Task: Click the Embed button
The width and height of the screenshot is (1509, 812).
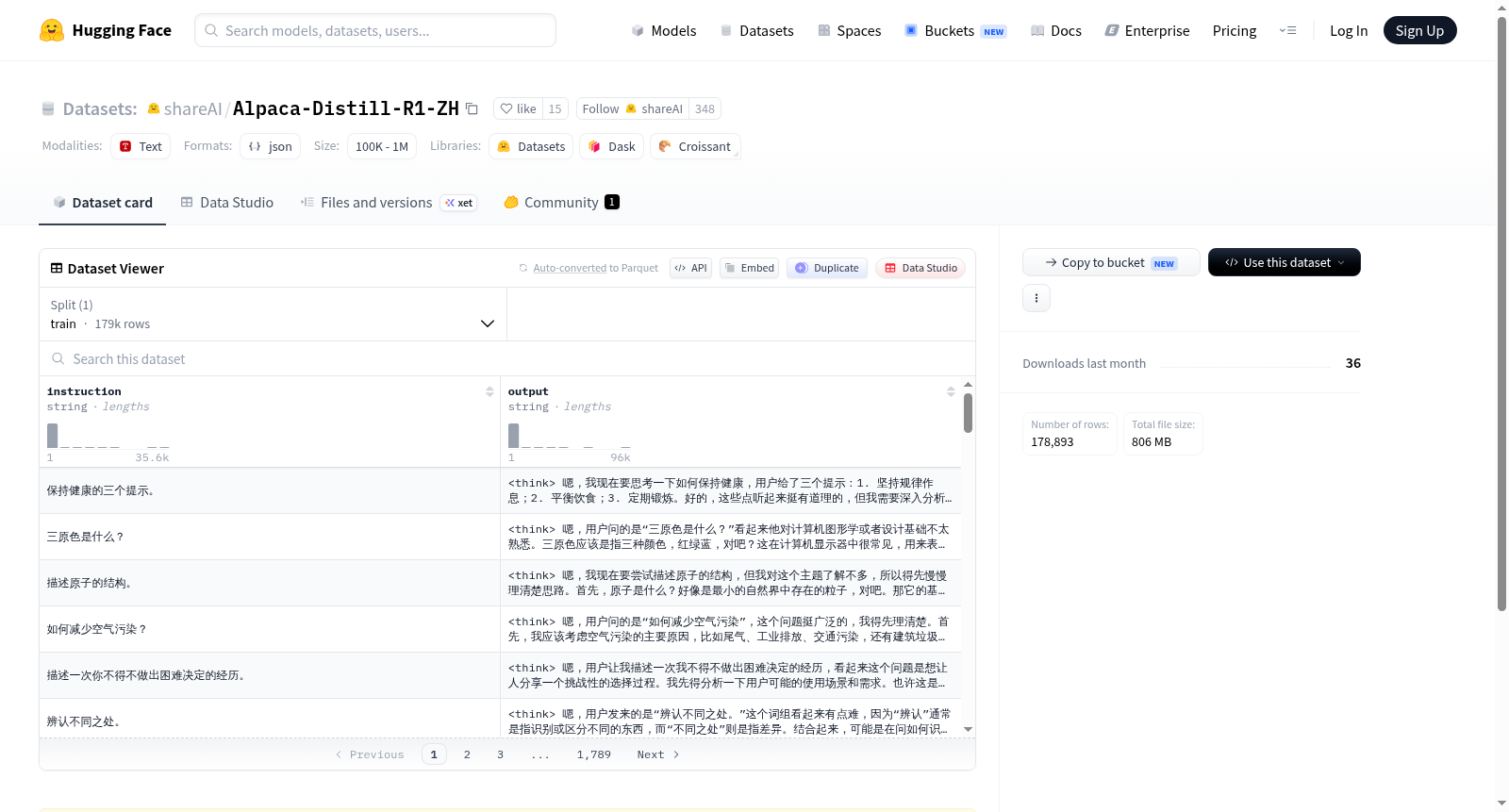Action: point(750,268)
